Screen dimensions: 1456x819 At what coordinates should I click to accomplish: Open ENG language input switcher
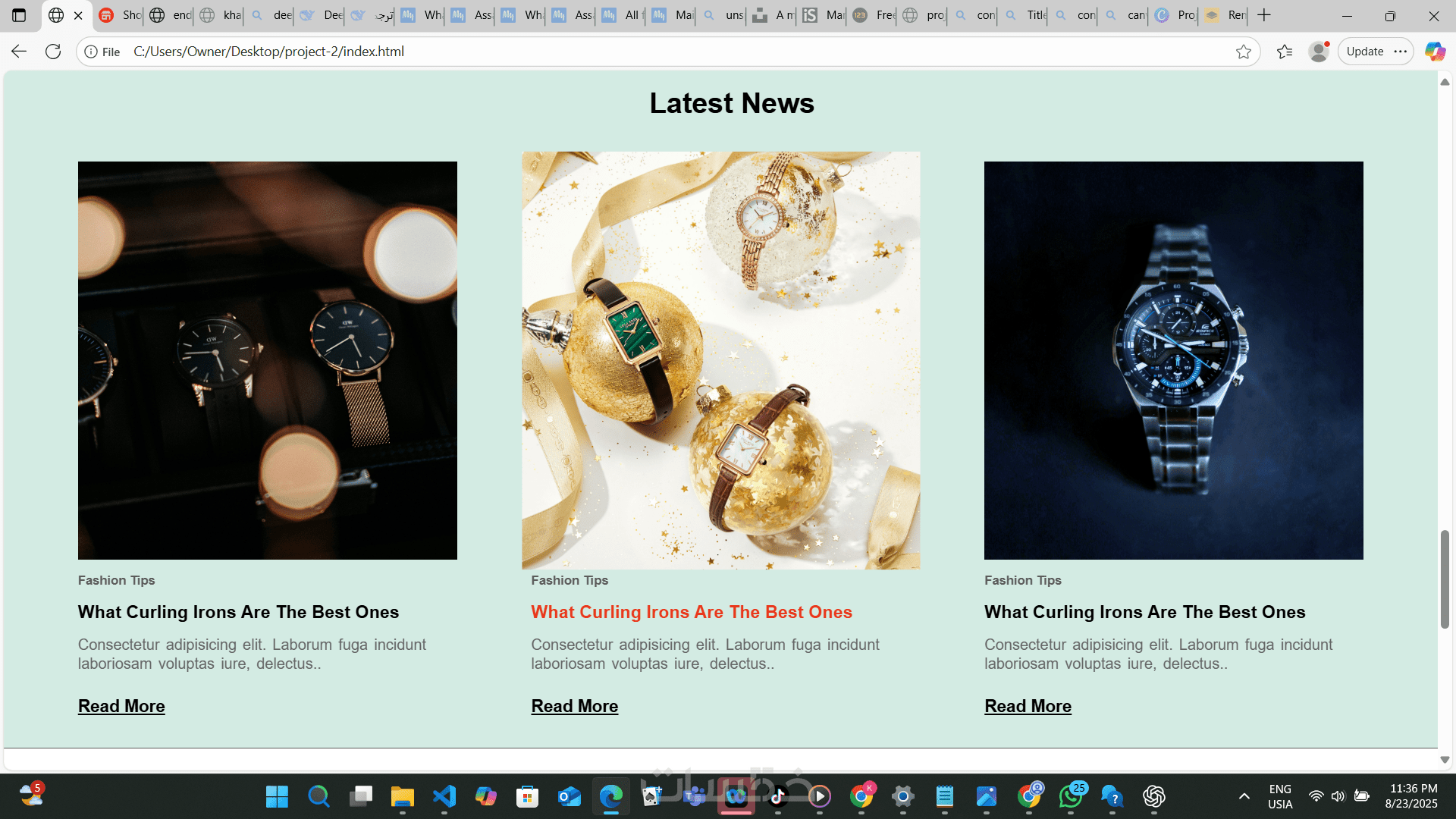pyautogui.click(x=1280, y=796)
